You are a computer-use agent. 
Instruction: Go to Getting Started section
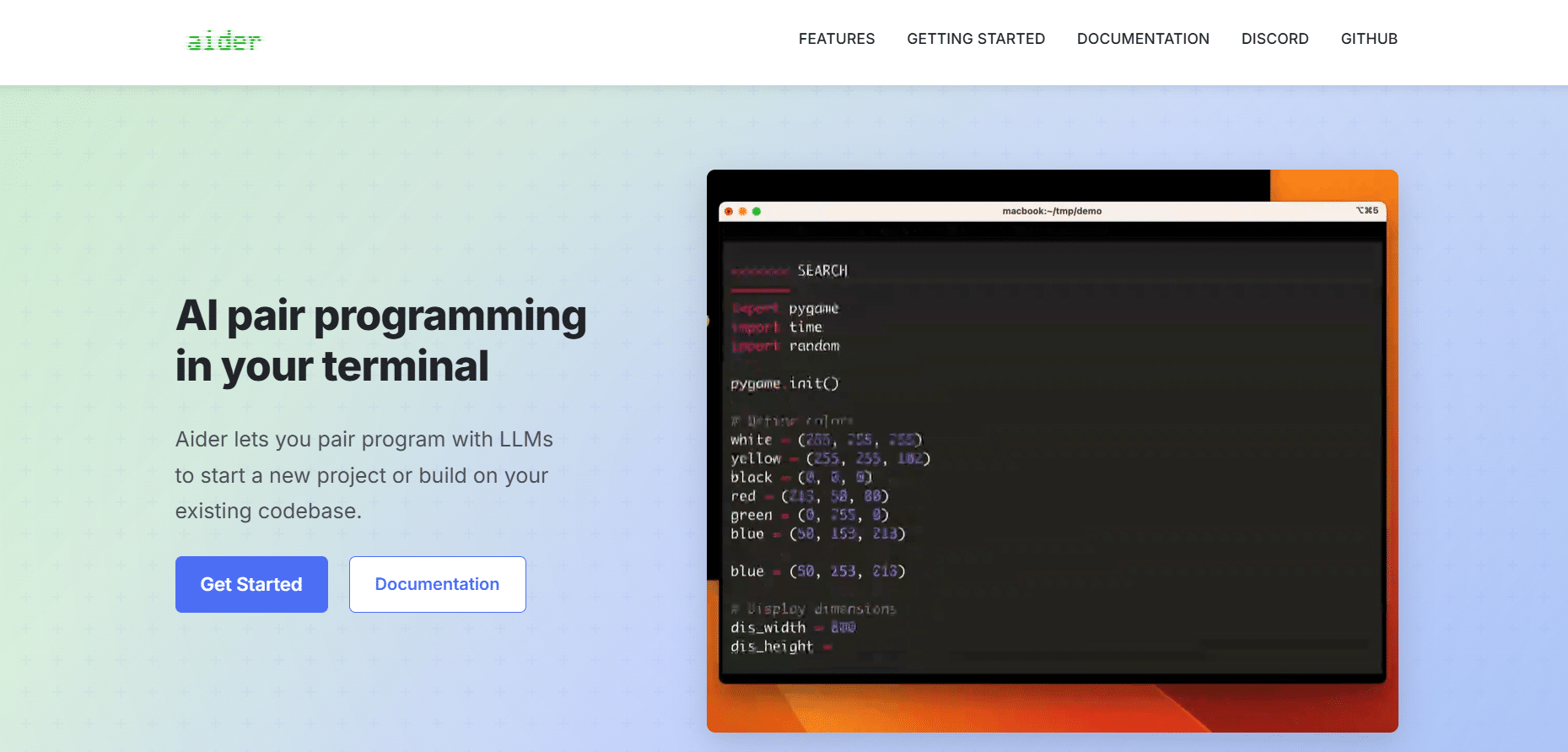pyautogui.click(x=976, y=39)
